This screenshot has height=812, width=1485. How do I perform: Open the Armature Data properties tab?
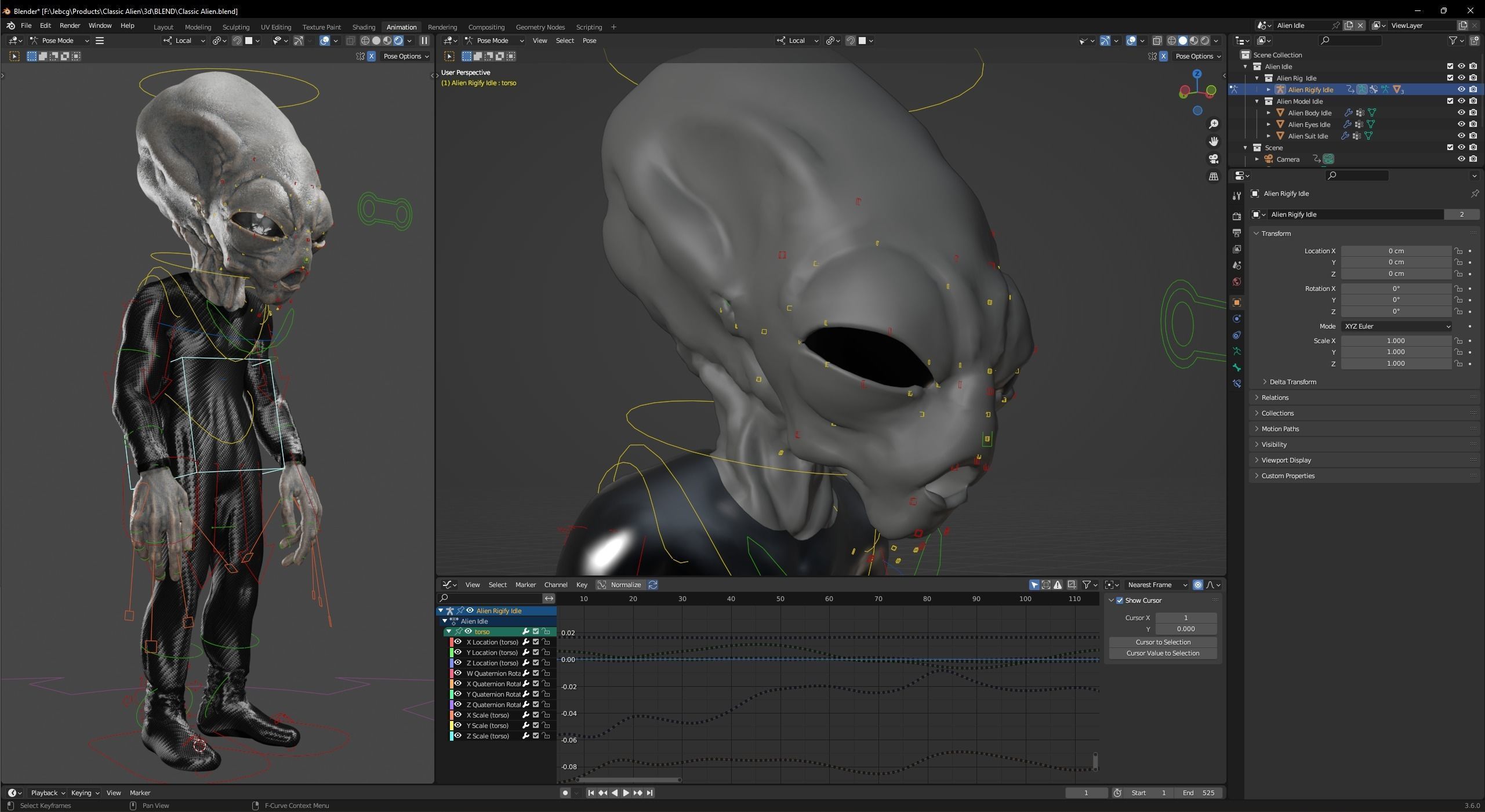tap(1236, 351)
